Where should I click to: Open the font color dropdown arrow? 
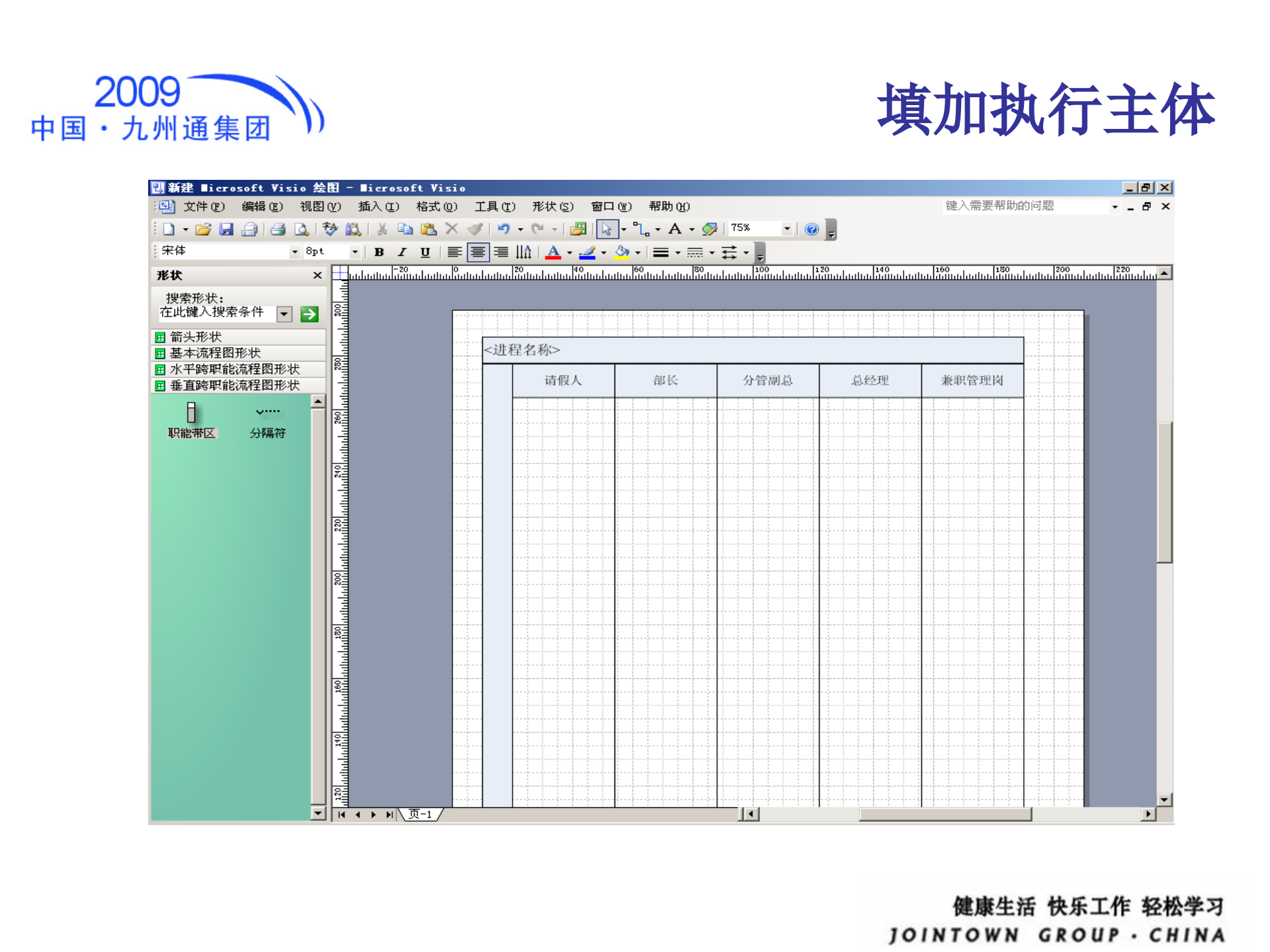coord(570,252)
